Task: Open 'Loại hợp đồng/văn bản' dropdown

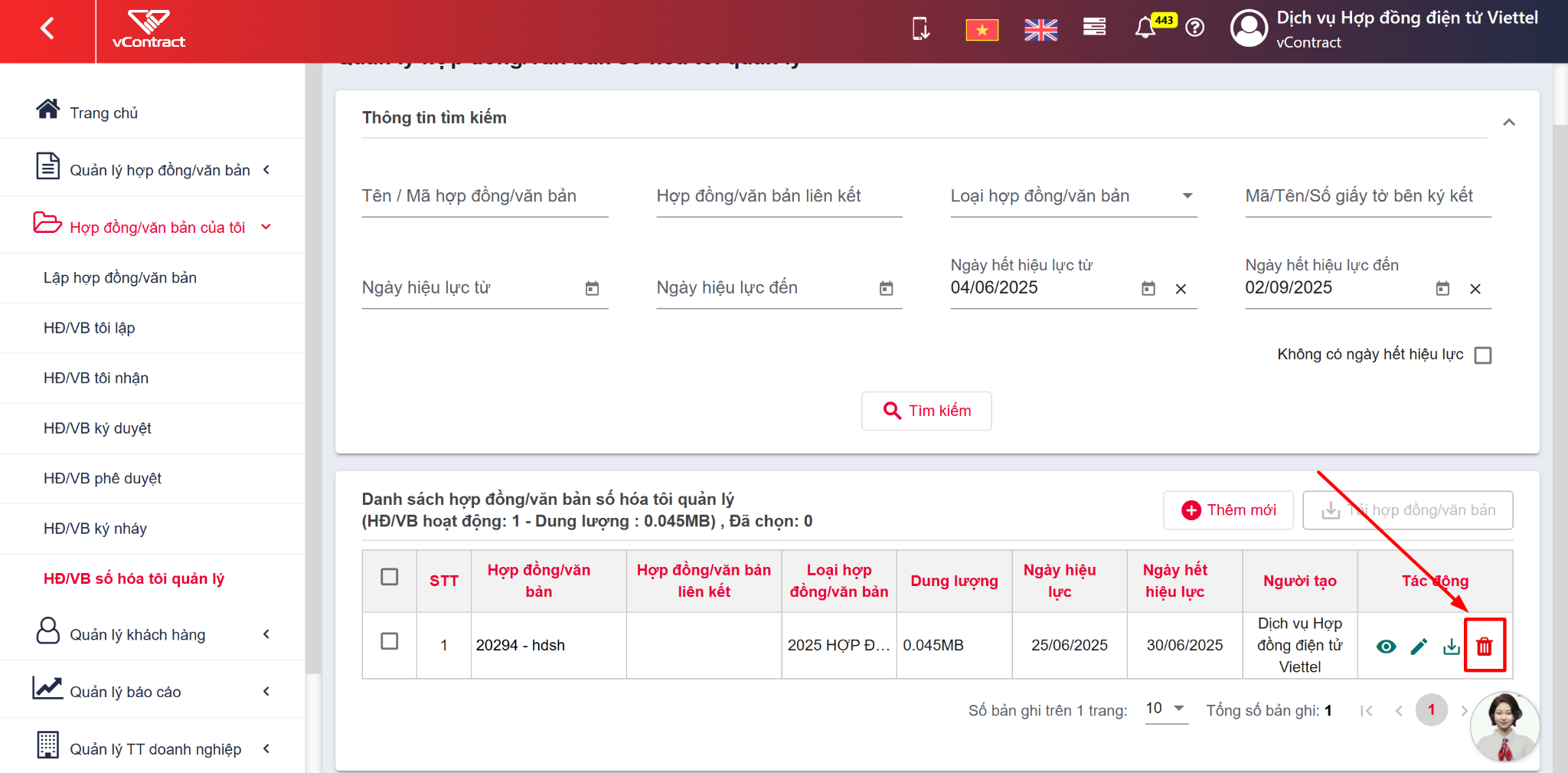Action: click(x=1073, y=196)
